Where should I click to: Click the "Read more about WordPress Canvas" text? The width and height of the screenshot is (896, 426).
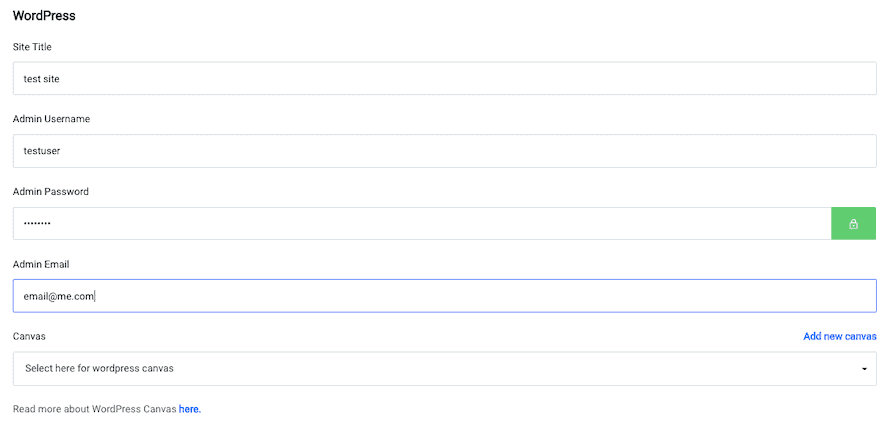94,409
